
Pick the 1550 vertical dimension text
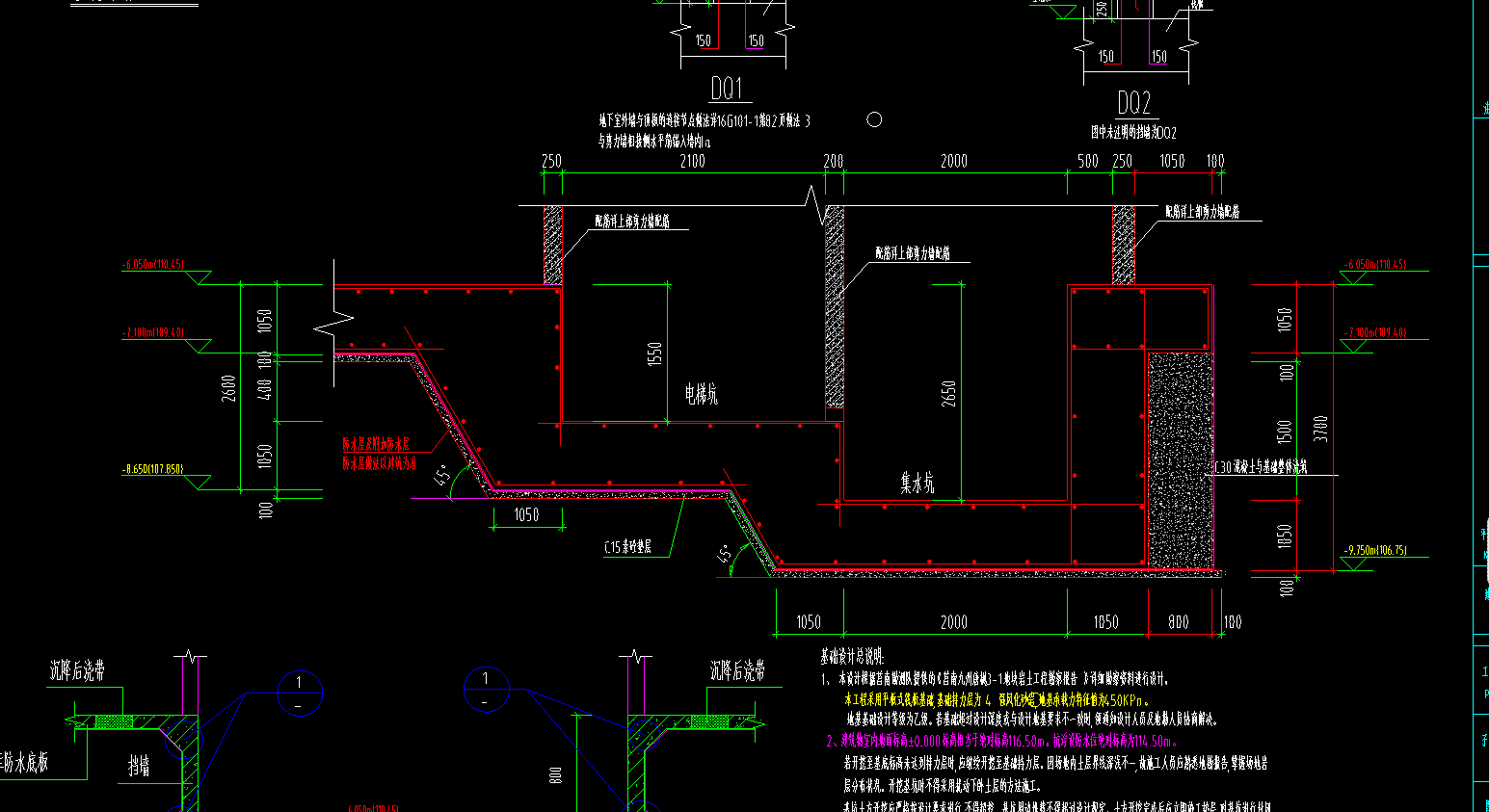click(655, 355)
